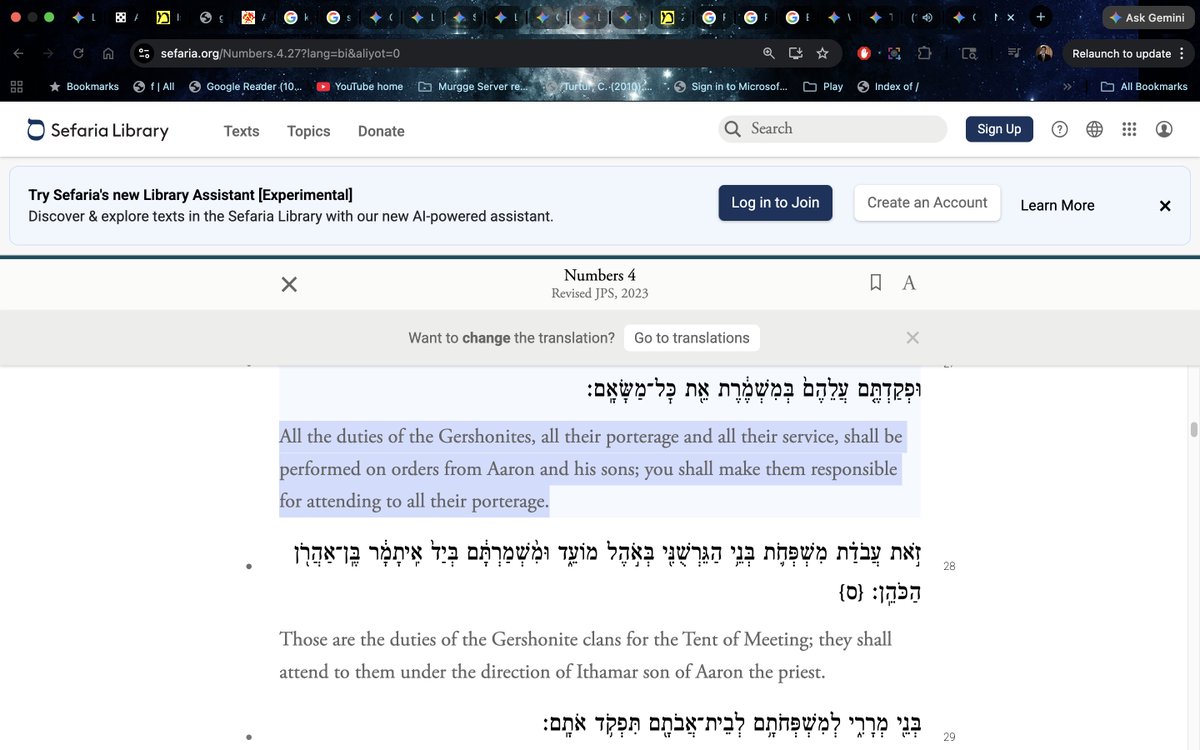Click the page vertical scrollbar thumb
The height and width of the screenshot is (750, 1200).
click(x=1192, y=430)
